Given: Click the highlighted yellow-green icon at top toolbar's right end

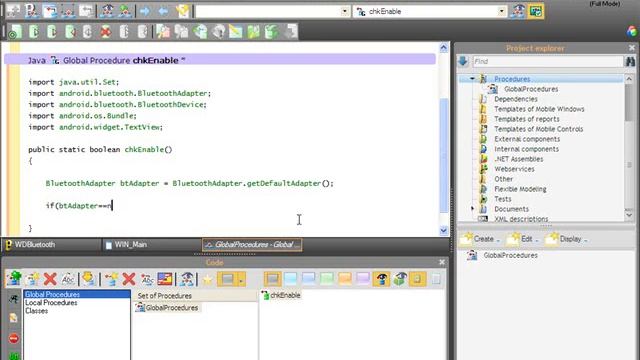Looking at the screenshot, I should pyautogui.click(x=536, y=11).
